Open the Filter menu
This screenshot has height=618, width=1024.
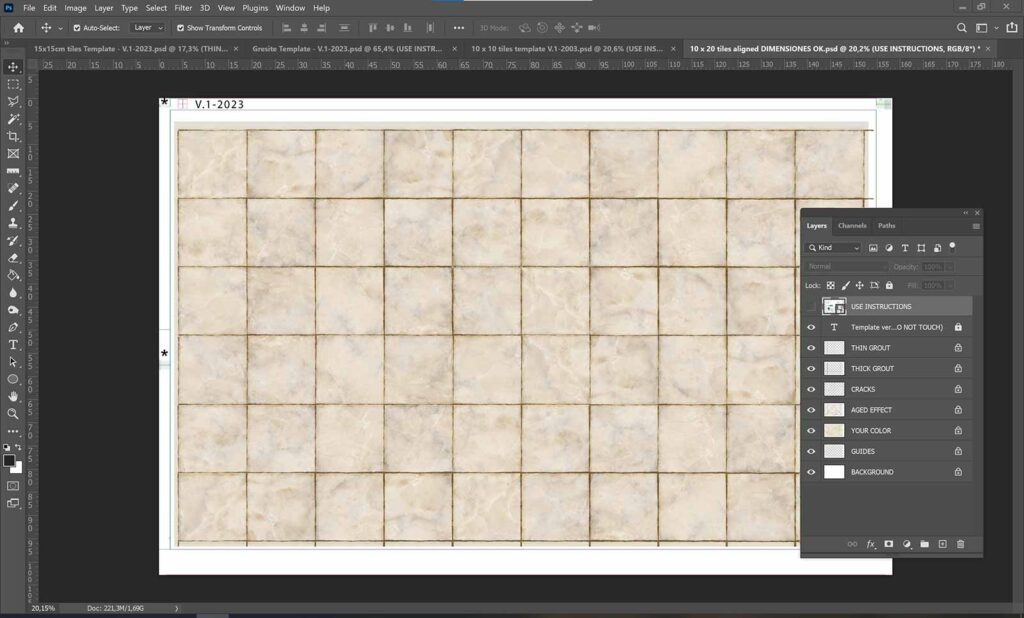(x=183, y=8)
